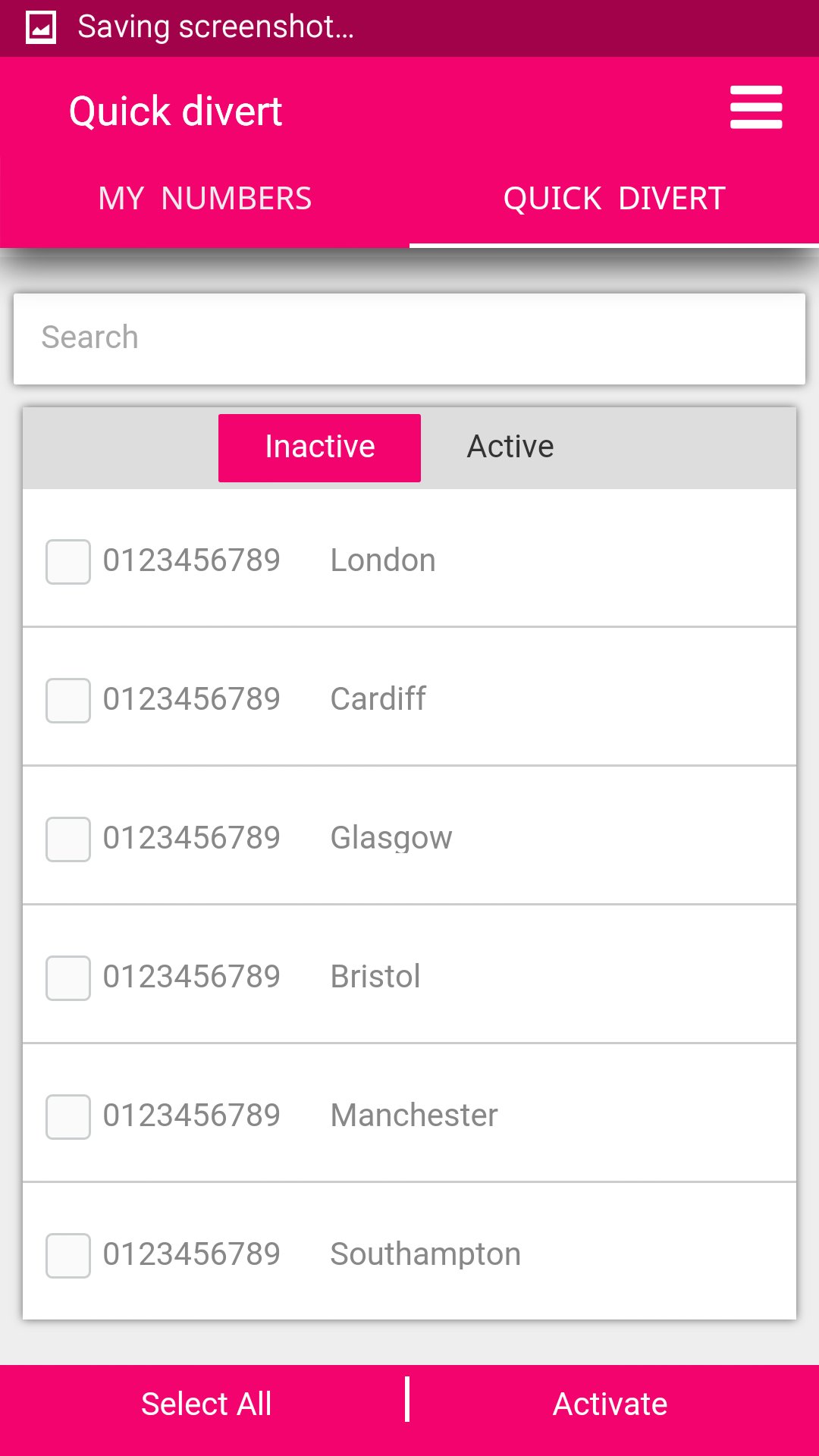Check the Cardiff number checkbox
819x1456 pixels.
click(68, 701)
